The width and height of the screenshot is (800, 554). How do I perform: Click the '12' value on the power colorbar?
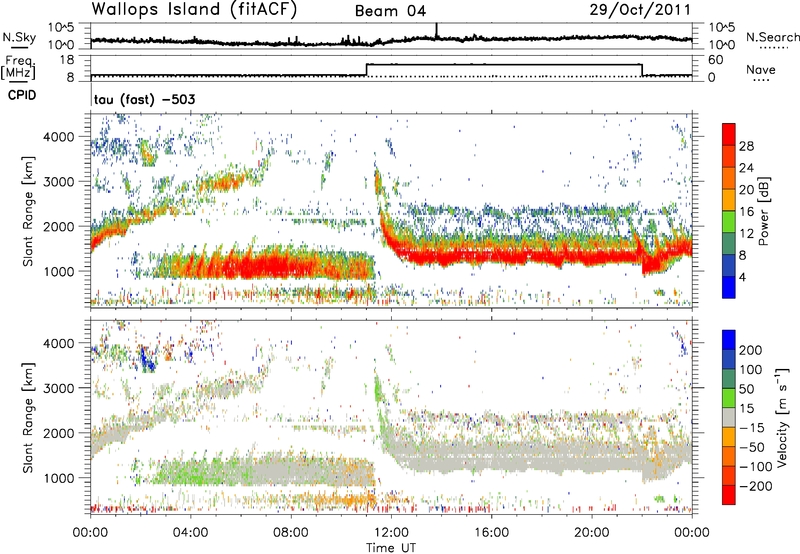click(746, 234)
